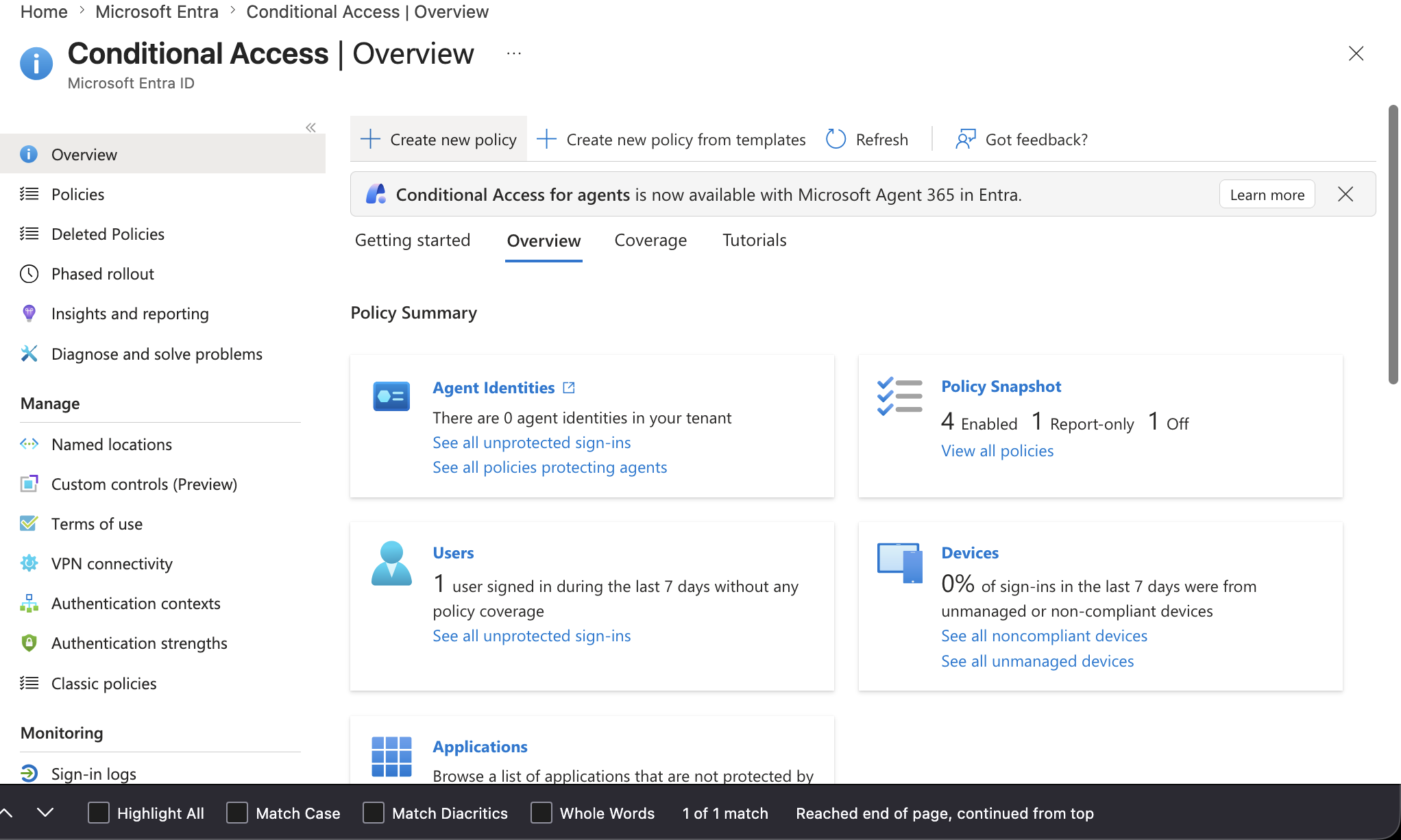
Task: Select the Overview tab
Action: (x=544, y=241)
